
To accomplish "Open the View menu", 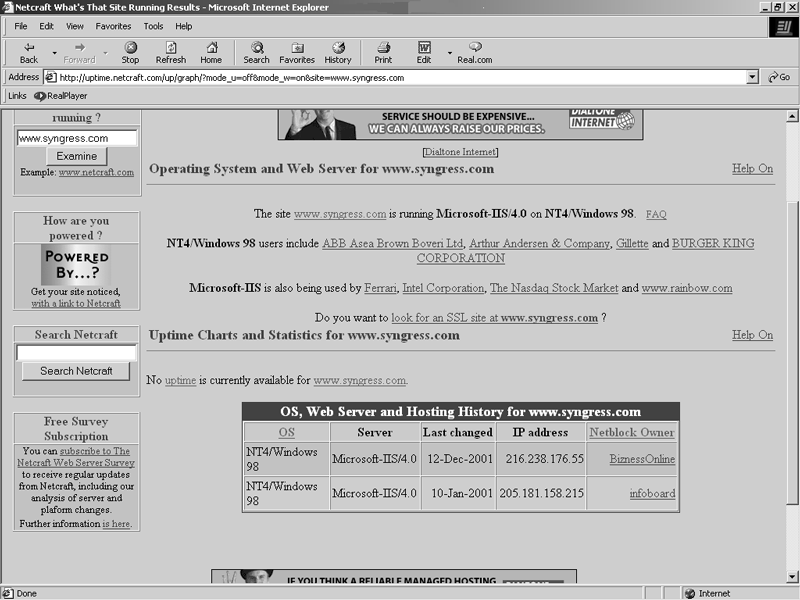I will 74,26.
